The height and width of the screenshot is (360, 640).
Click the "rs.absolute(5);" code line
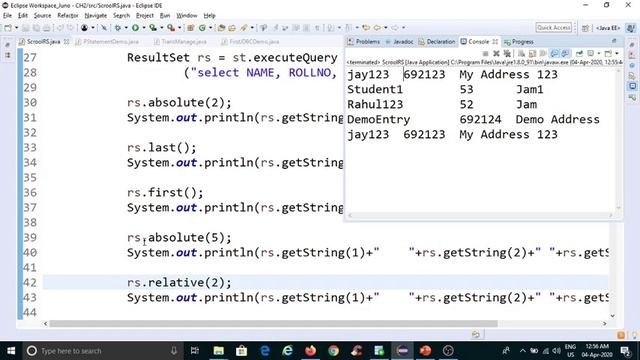(x=179, y=238)
